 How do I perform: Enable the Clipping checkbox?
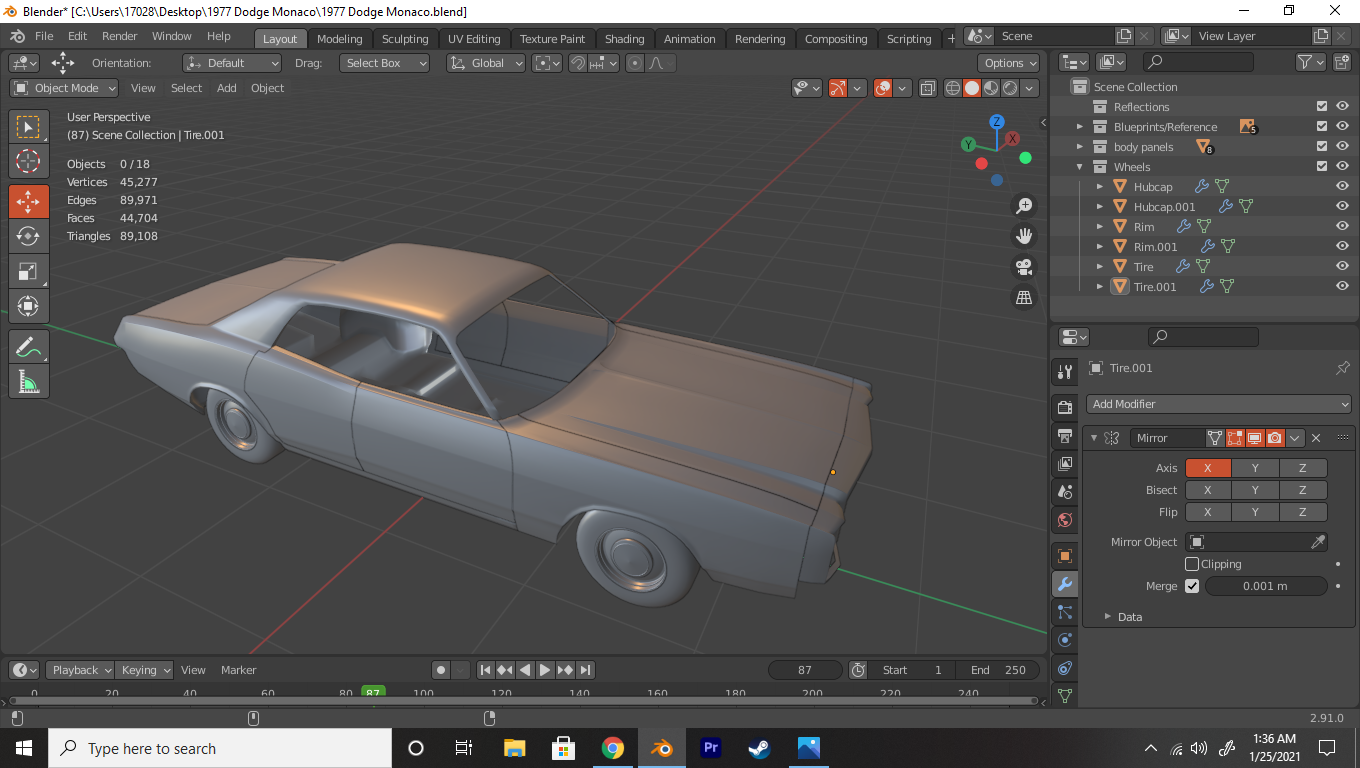(1192, 564)
